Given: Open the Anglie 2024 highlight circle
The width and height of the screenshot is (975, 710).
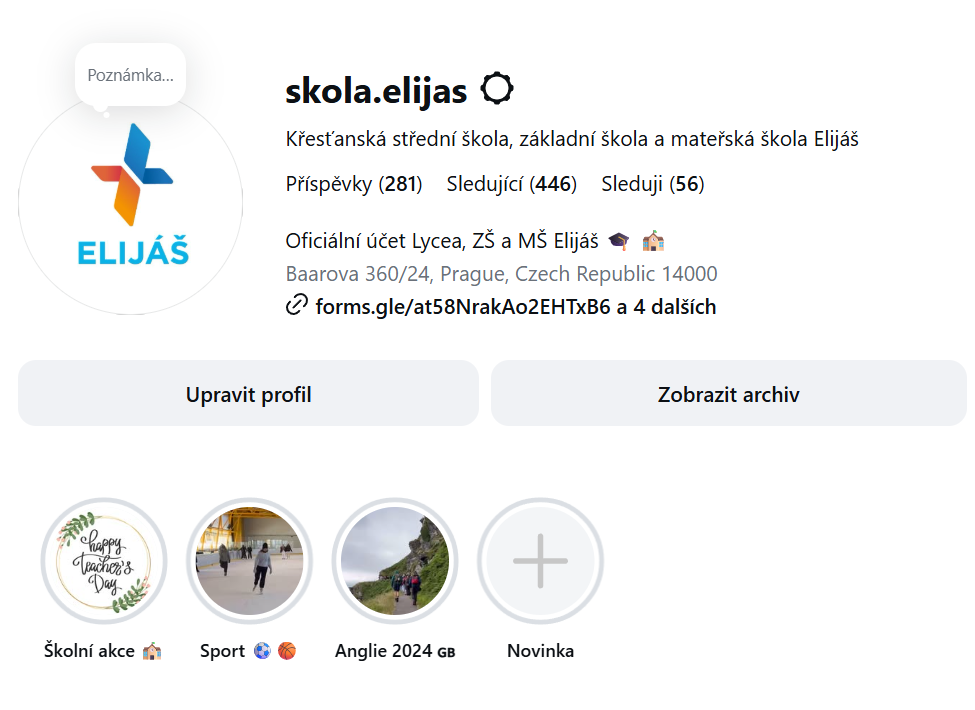Looking at the screenshot, I should coord(395,561).
